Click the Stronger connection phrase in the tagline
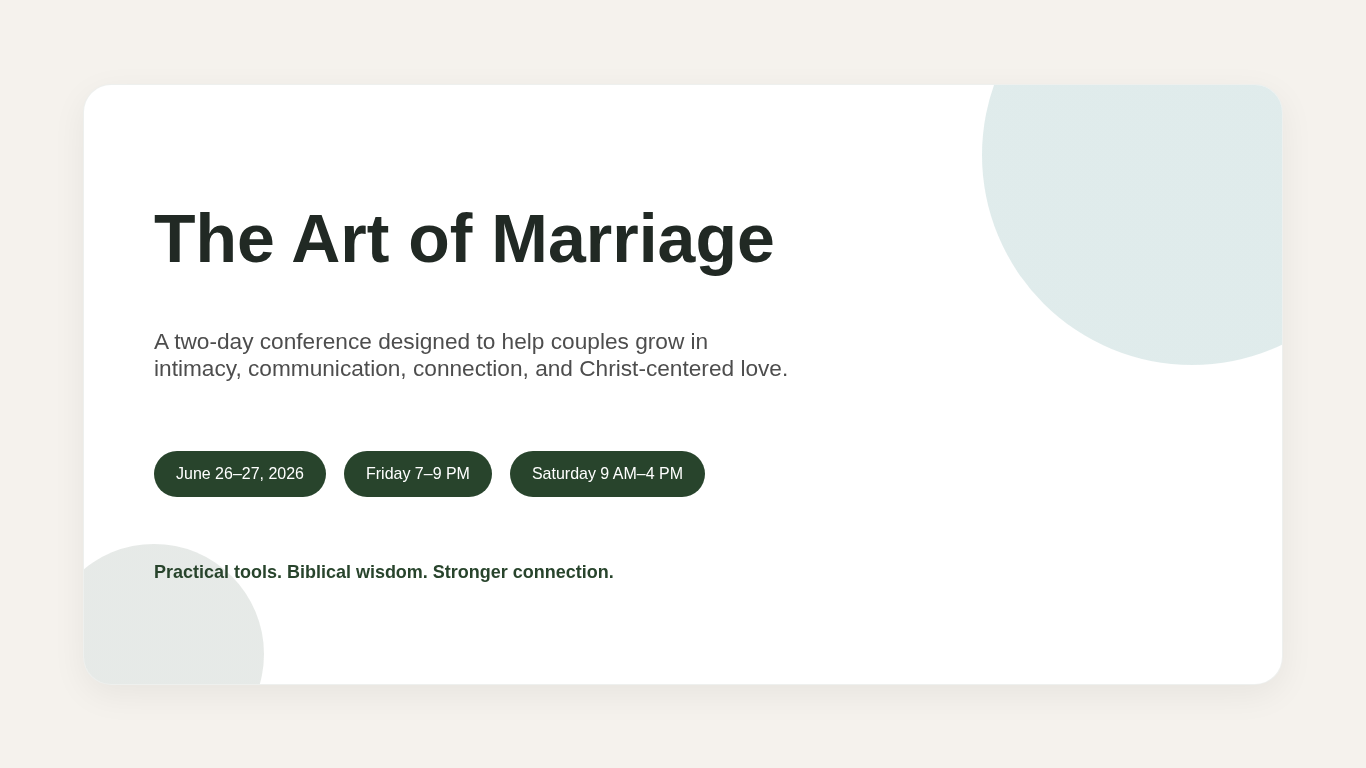The image size is (1366, 768). pyautogui.click(x=523, y=572)
